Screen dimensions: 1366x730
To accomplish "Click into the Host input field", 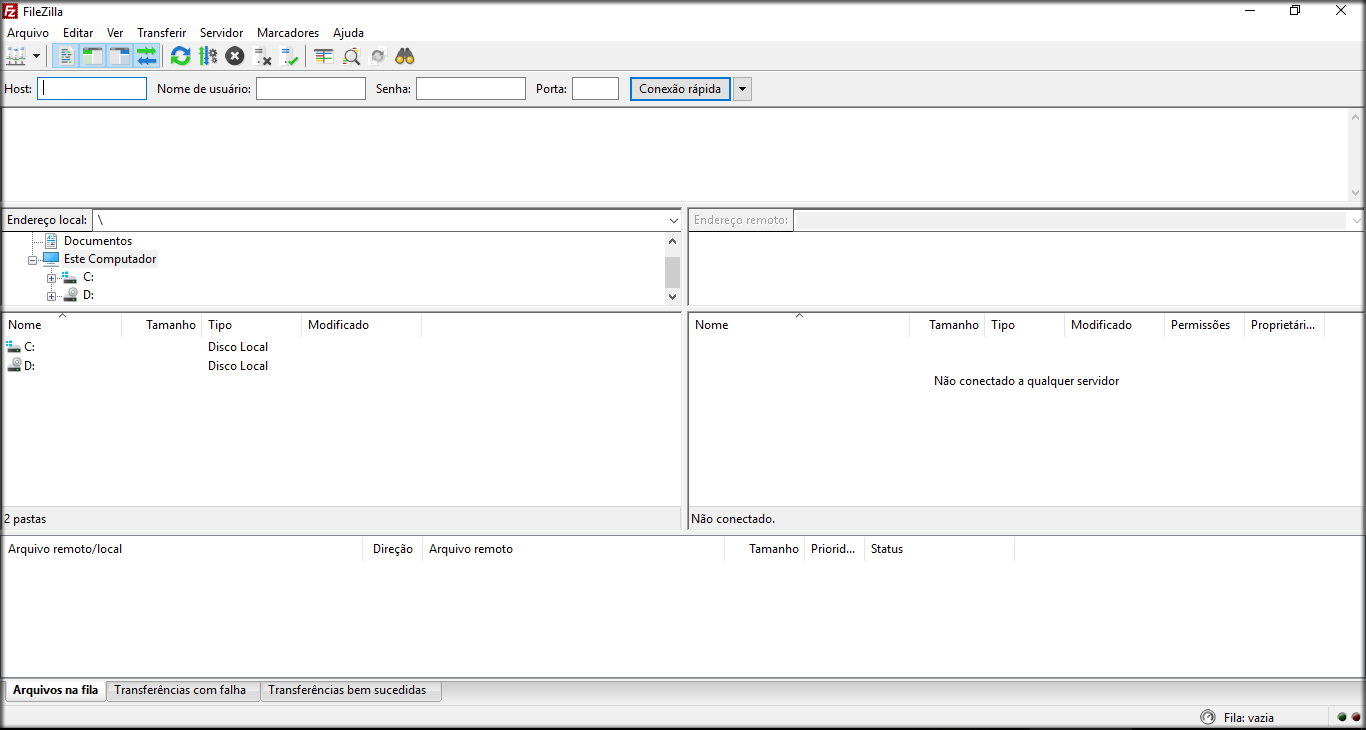I will (92, 89).
